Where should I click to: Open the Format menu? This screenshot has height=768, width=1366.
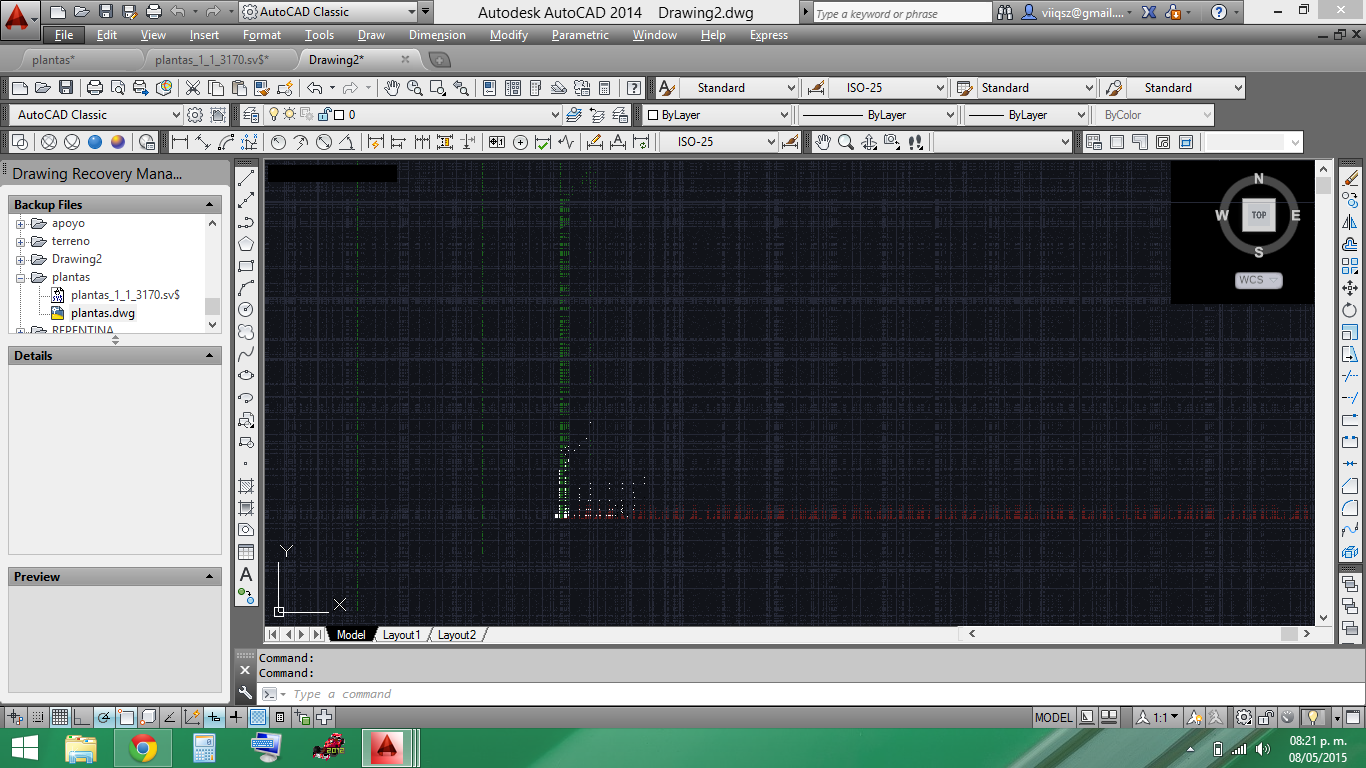[x=262, y=35]
